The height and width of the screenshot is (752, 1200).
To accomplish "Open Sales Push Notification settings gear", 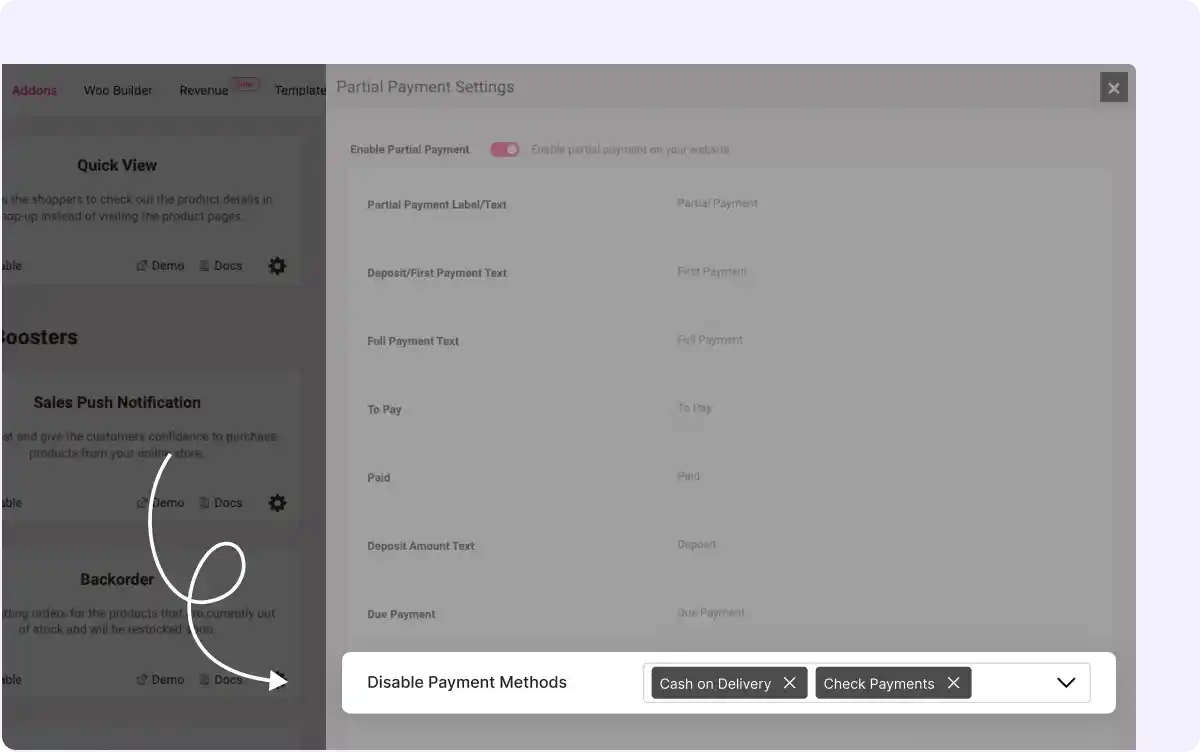I will 277,502.
